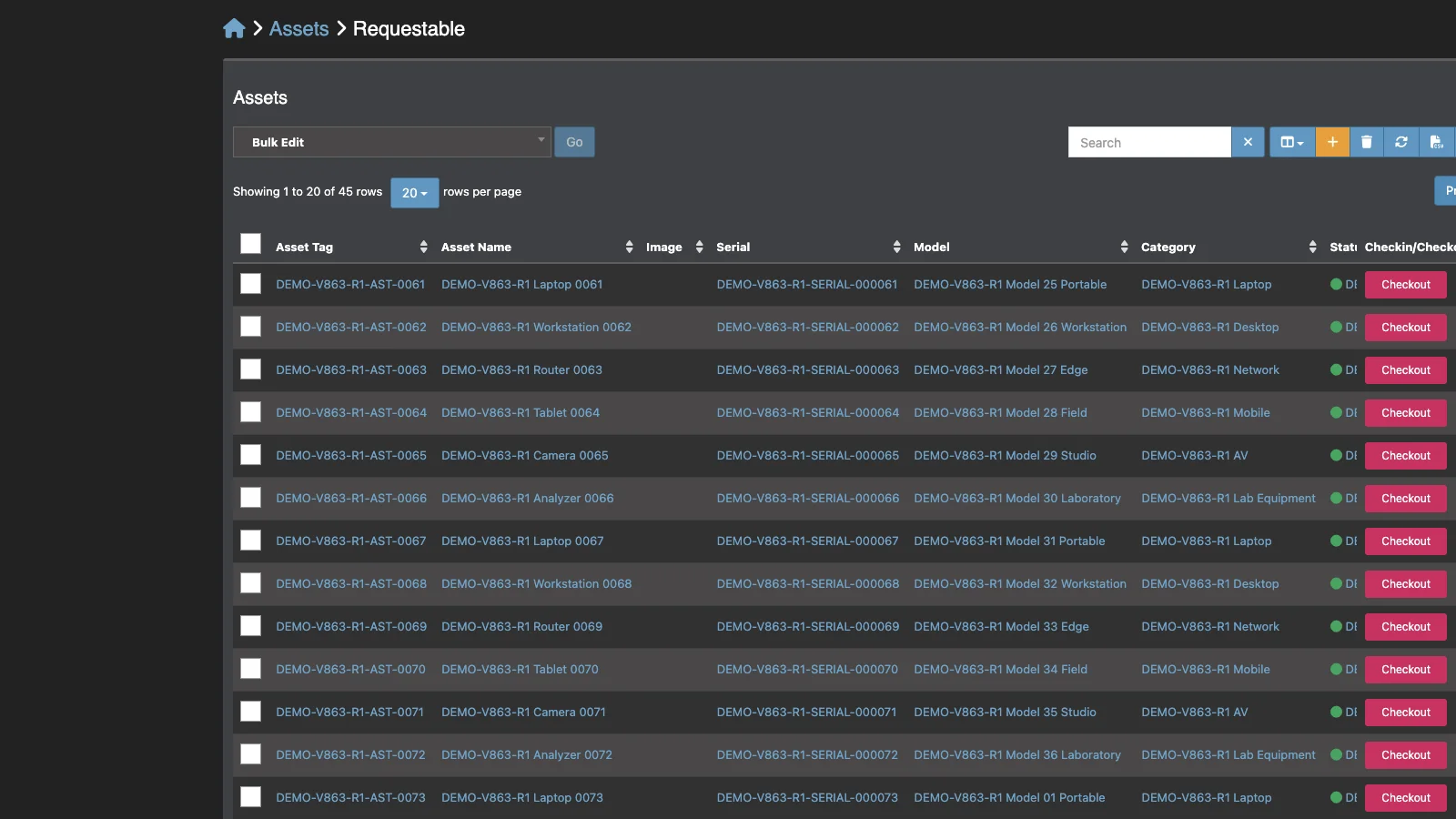This screenshot has width=1456, height=819.
Task: Open model DEMO-V863-R1 Model 01 Portable
Action: pyautogui.click(x=1009, y=797)
